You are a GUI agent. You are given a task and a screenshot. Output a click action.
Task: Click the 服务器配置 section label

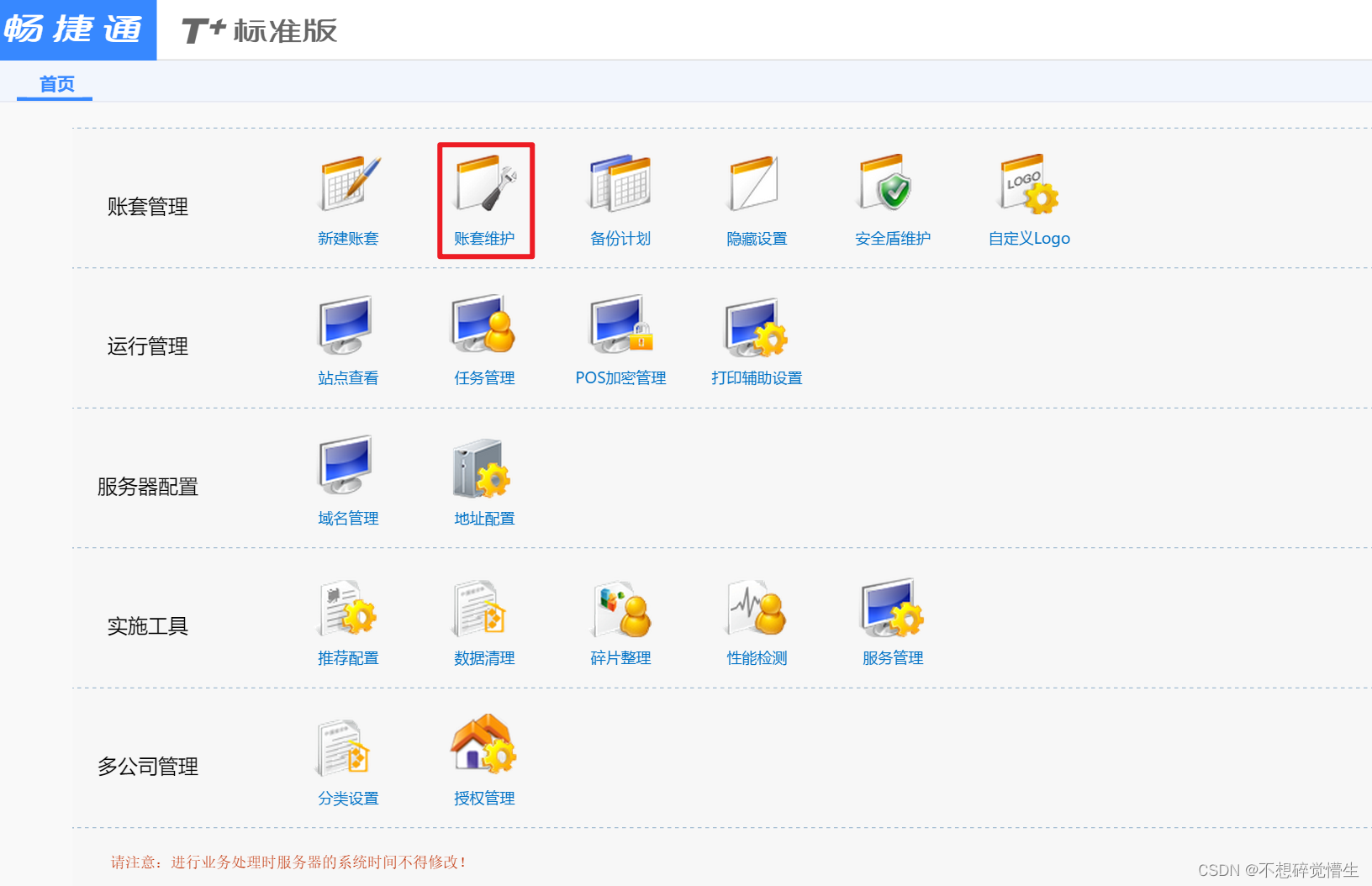coord(148,487)
